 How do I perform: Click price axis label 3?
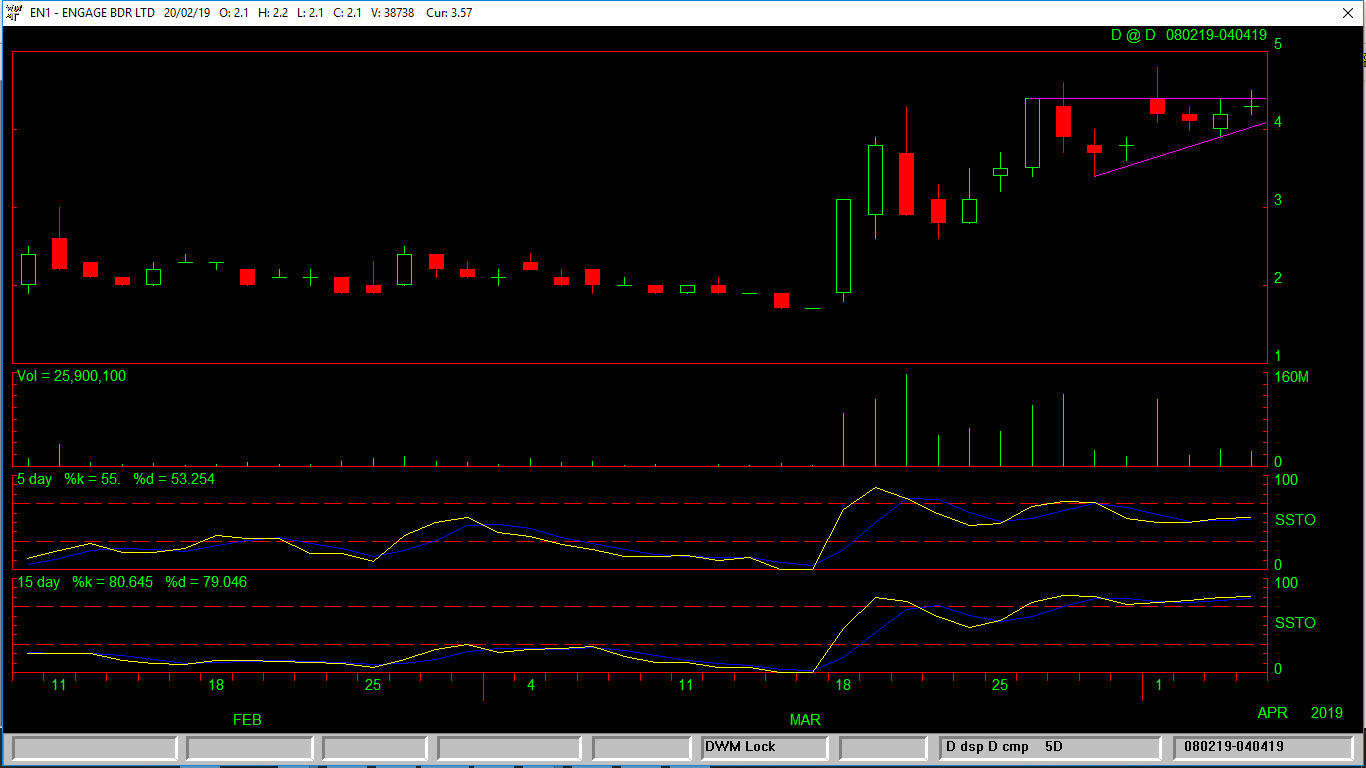click(x=1279, y=201)
